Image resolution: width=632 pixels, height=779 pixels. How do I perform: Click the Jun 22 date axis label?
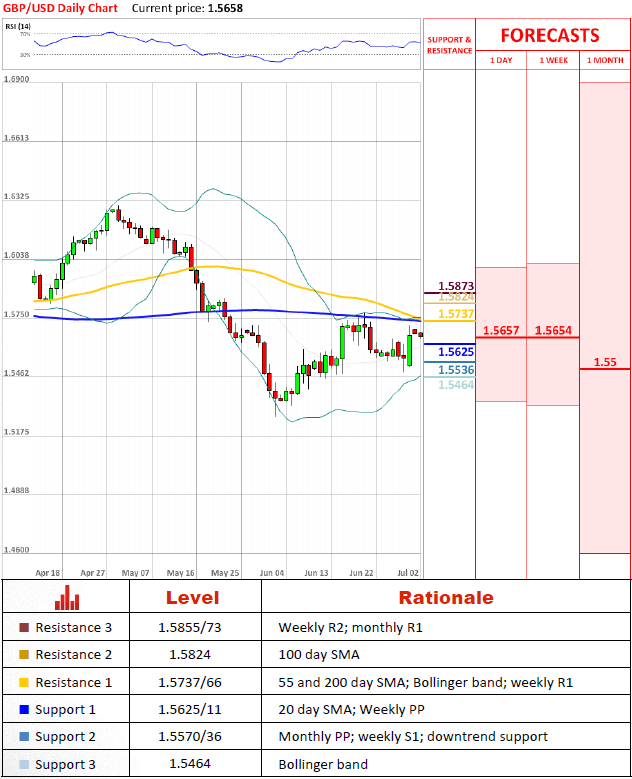pos(361,573)
